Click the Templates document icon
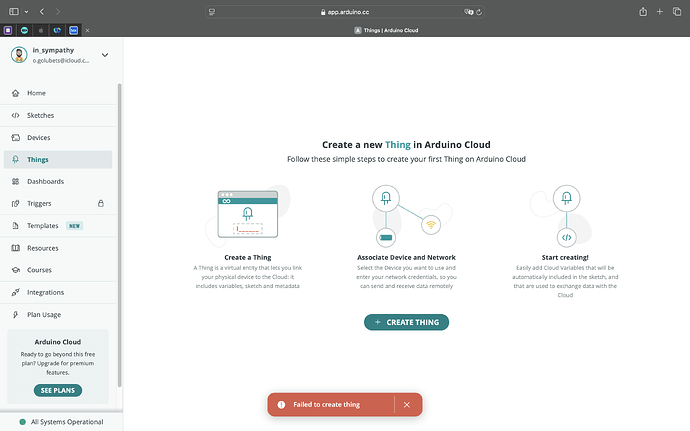Viewport: 690px width, 431px height. [x=15, y=226]
